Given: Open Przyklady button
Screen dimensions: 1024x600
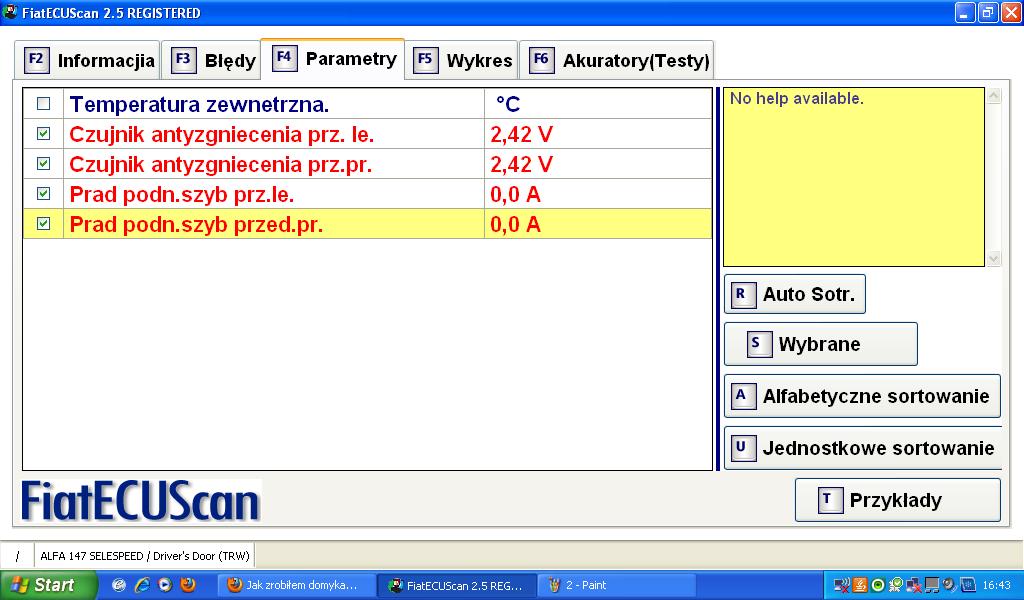Looking at the screenshot, I should pos(897,500).
